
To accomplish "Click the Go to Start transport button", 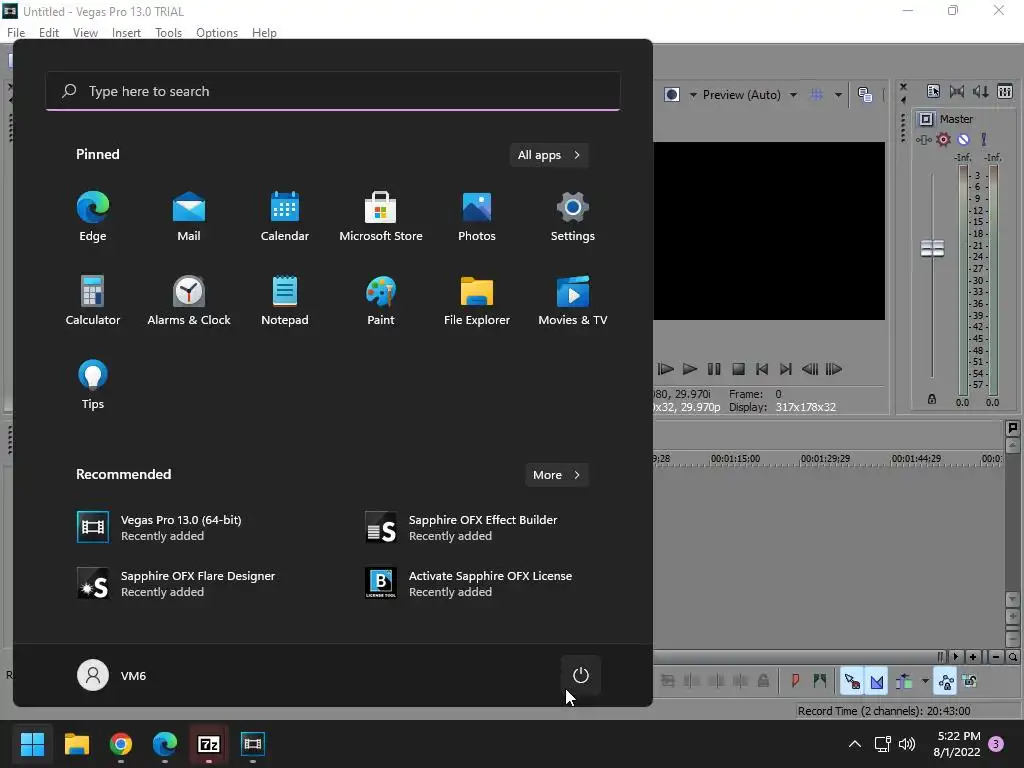I will [x=762, y=369].
